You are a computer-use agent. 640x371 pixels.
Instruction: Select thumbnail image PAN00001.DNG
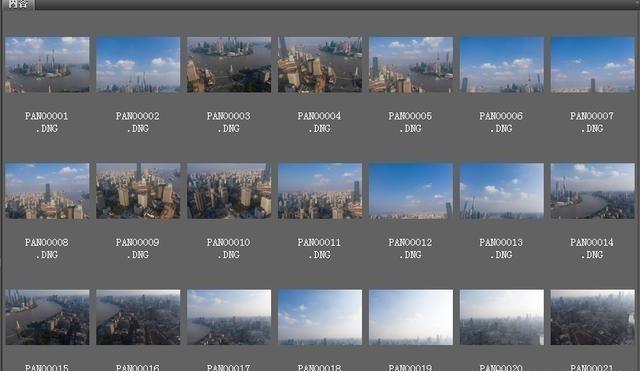click(47, 64)
